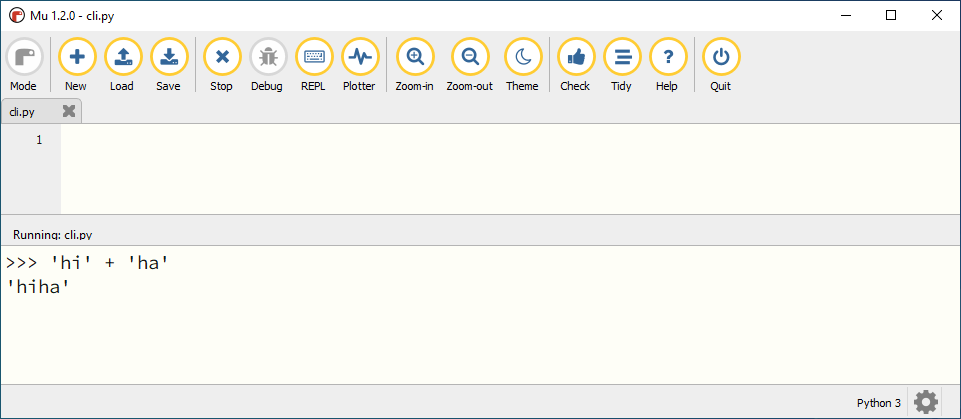Close the Mu window
961x419 pixels.
click(x=936, y=15)
